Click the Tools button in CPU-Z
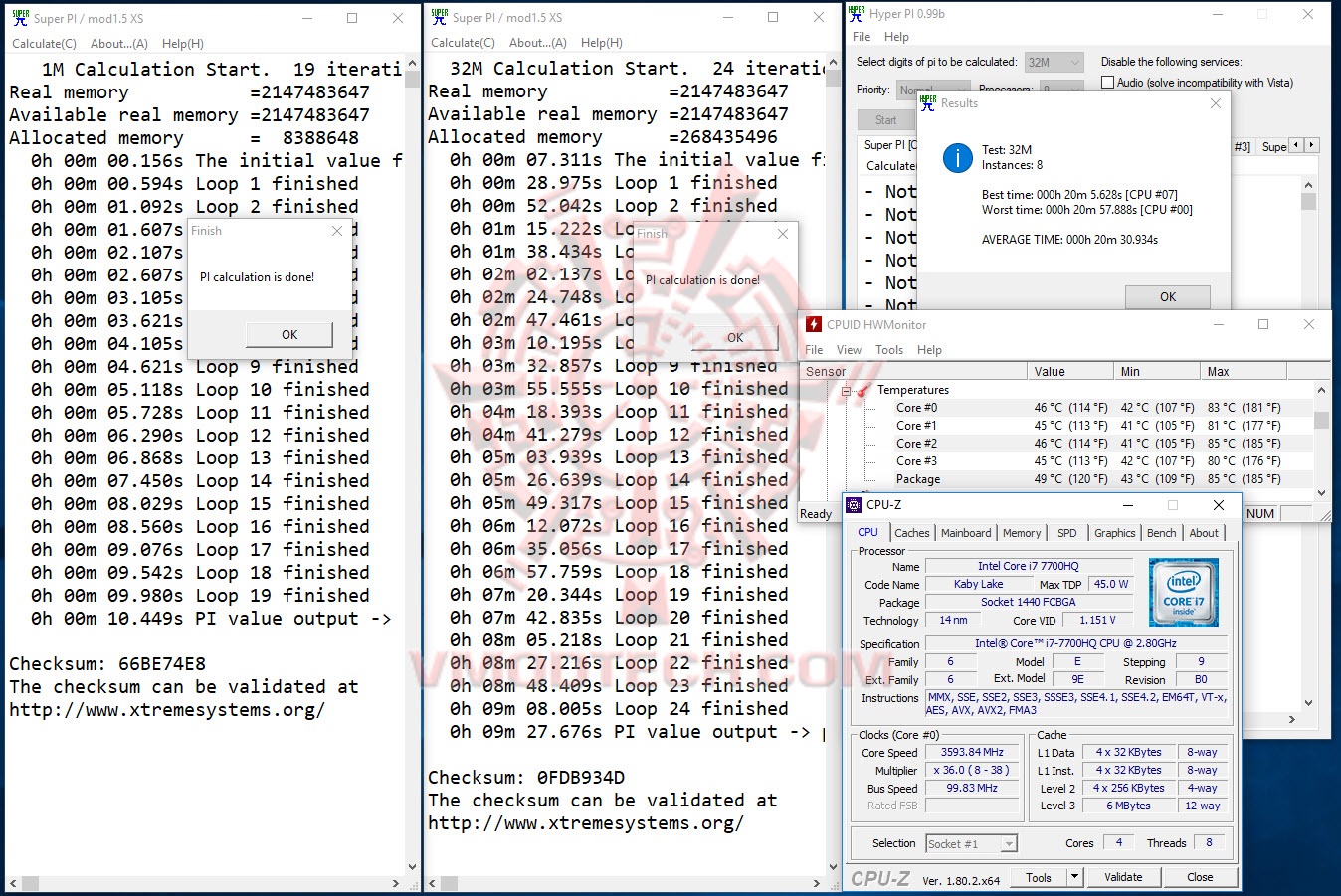Screen dimensions: 1341x896 [1039, 877]
